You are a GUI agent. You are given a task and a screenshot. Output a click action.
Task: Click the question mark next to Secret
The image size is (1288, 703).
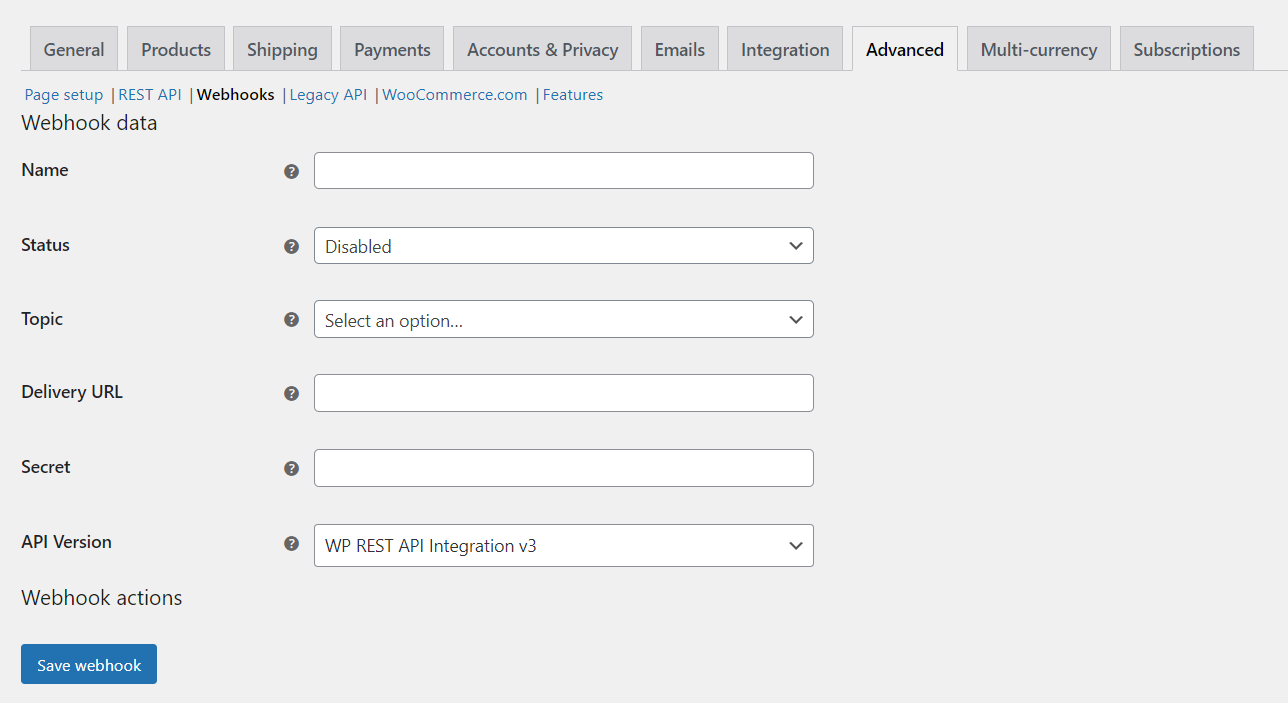[x=291, y=468]
